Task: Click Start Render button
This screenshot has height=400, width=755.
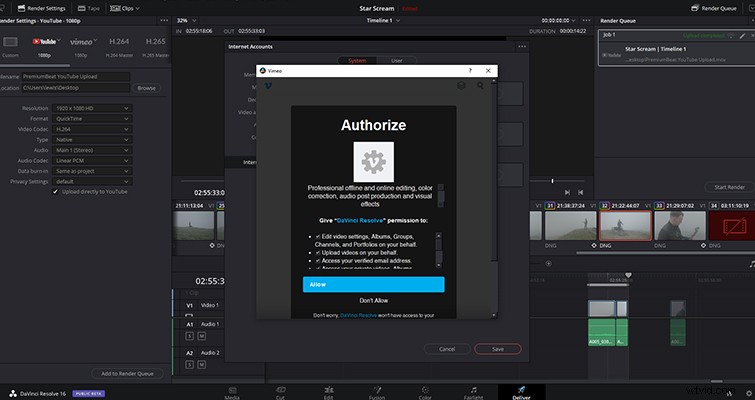Action: [x=729, y=187]
